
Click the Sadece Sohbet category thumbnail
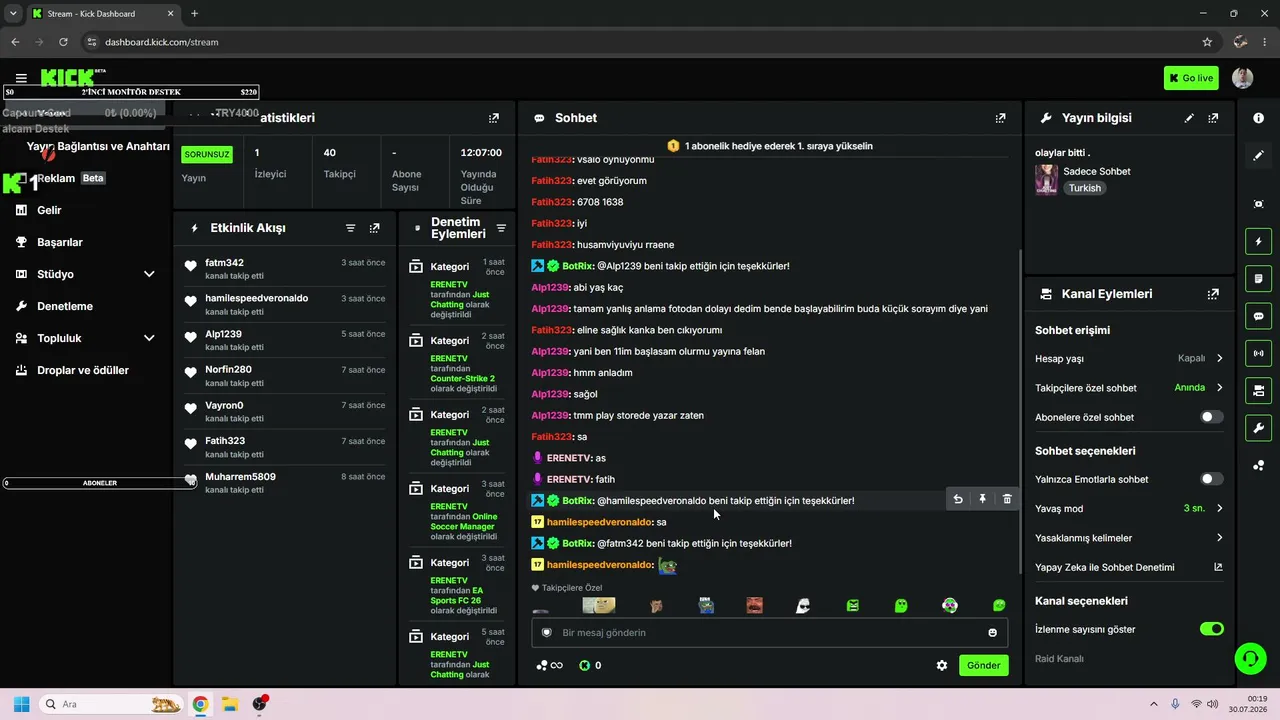(x=1046, y=179)
